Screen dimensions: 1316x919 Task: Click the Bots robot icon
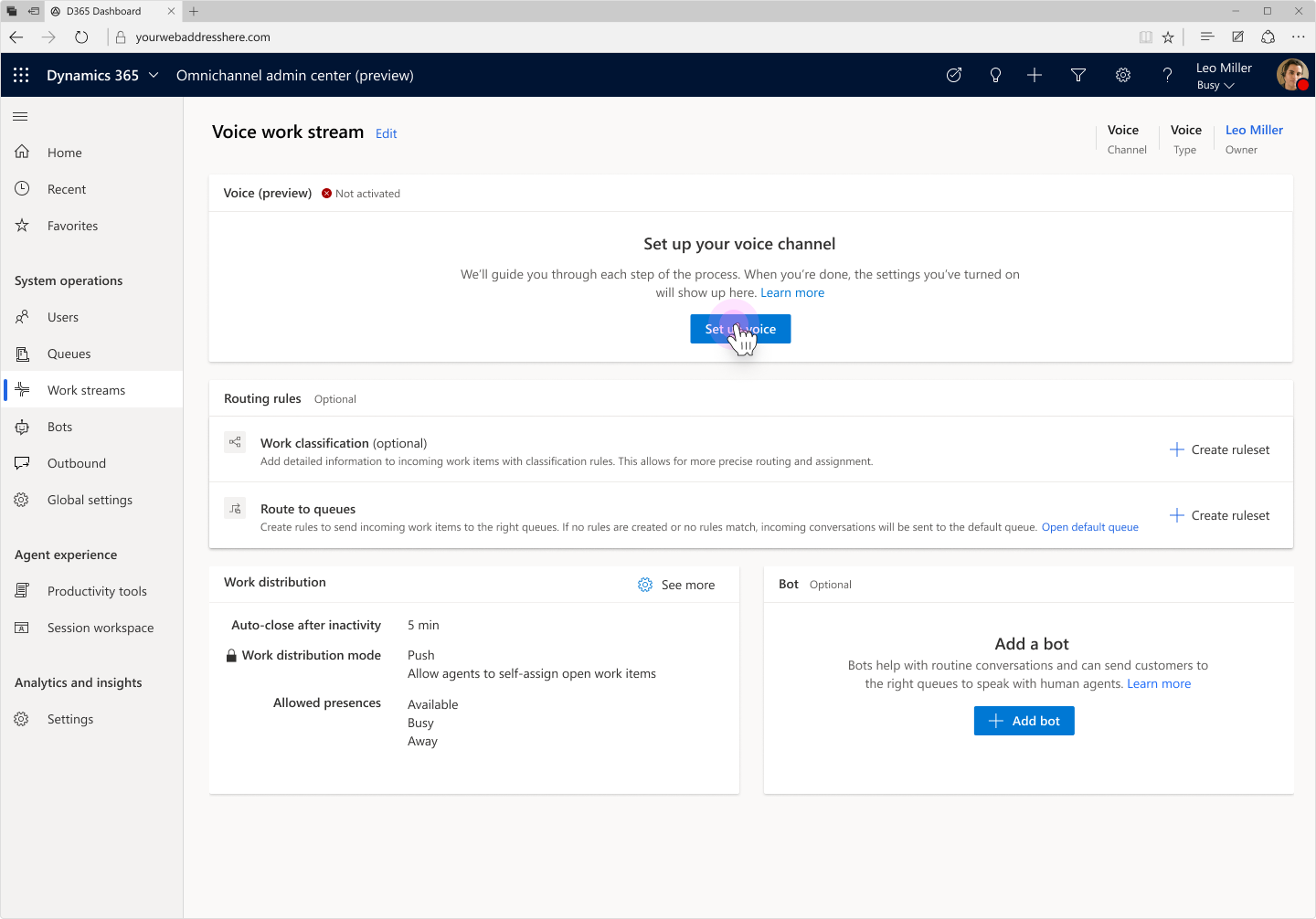click(x=22, y=427)
